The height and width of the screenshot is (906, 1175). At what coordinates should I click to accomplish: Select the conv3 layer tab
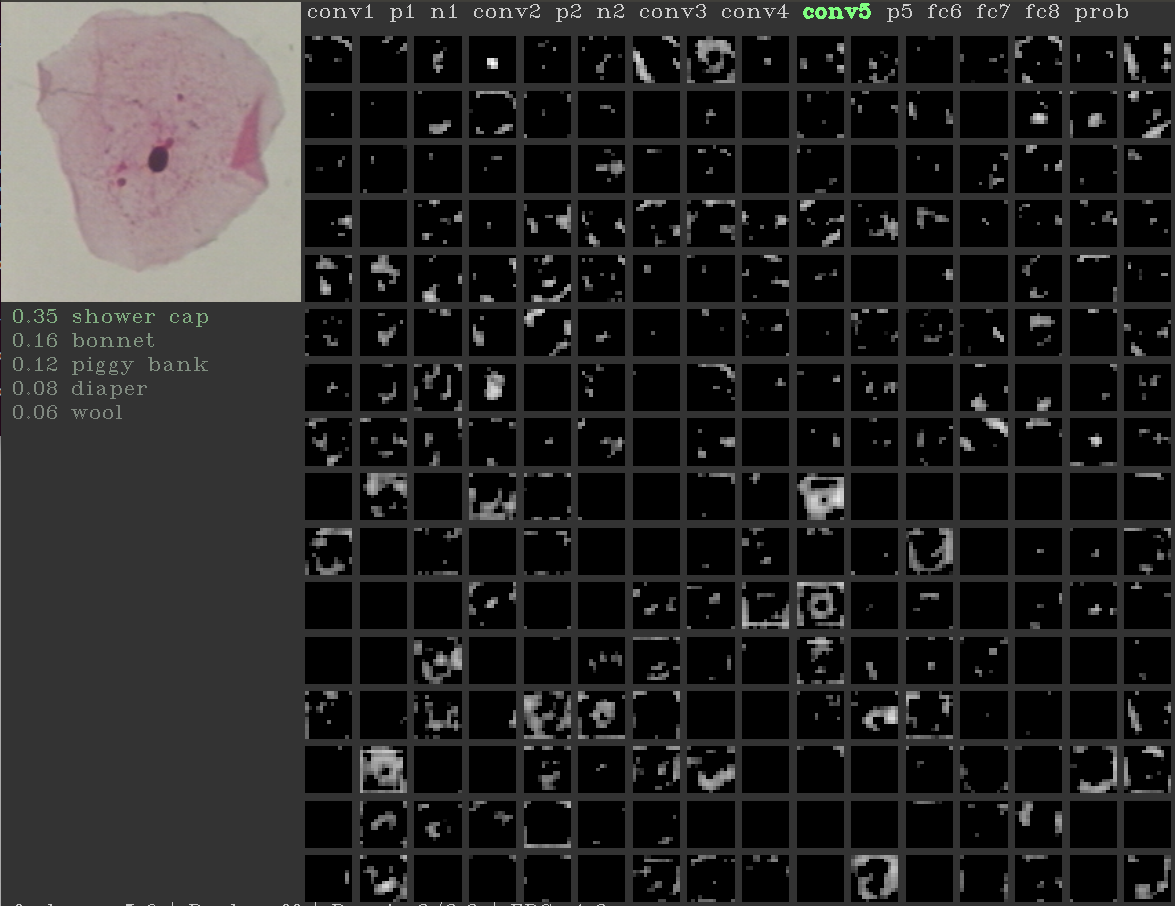coord(672,12)
